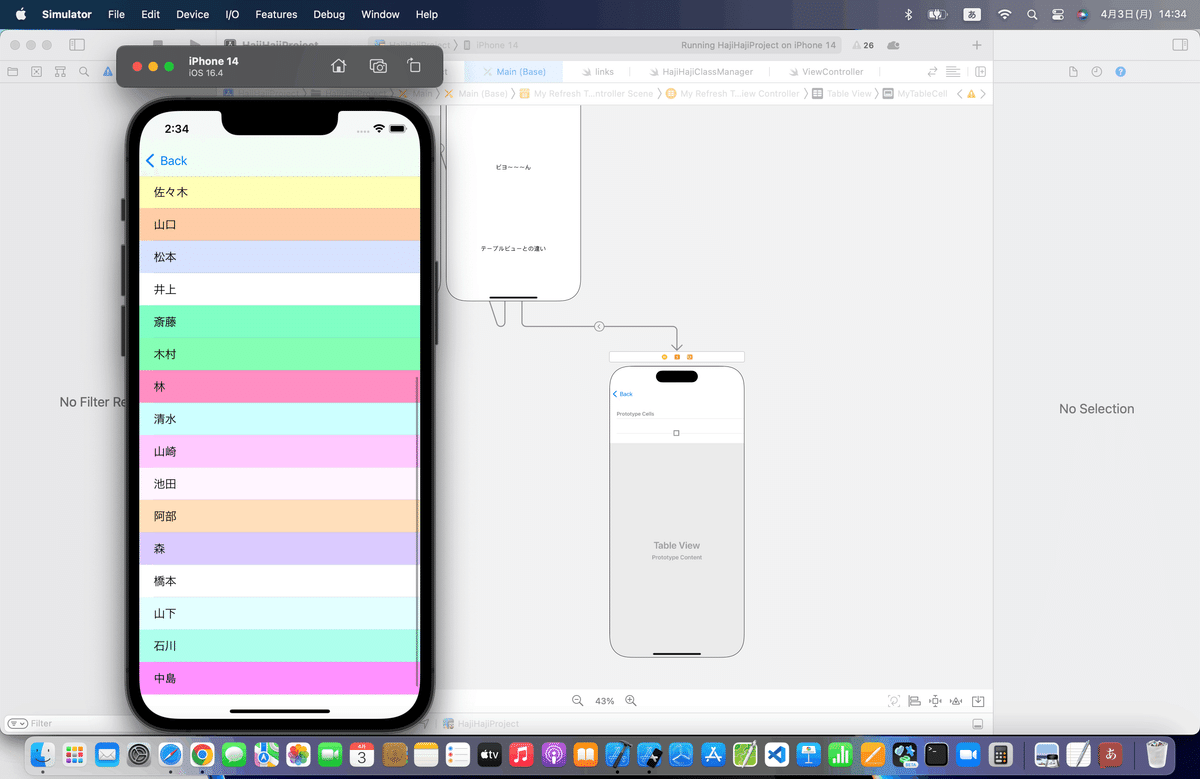Click the related items arrows icon in editor
The width and height of the screenshot is (1200, 779).
(933, 72)
